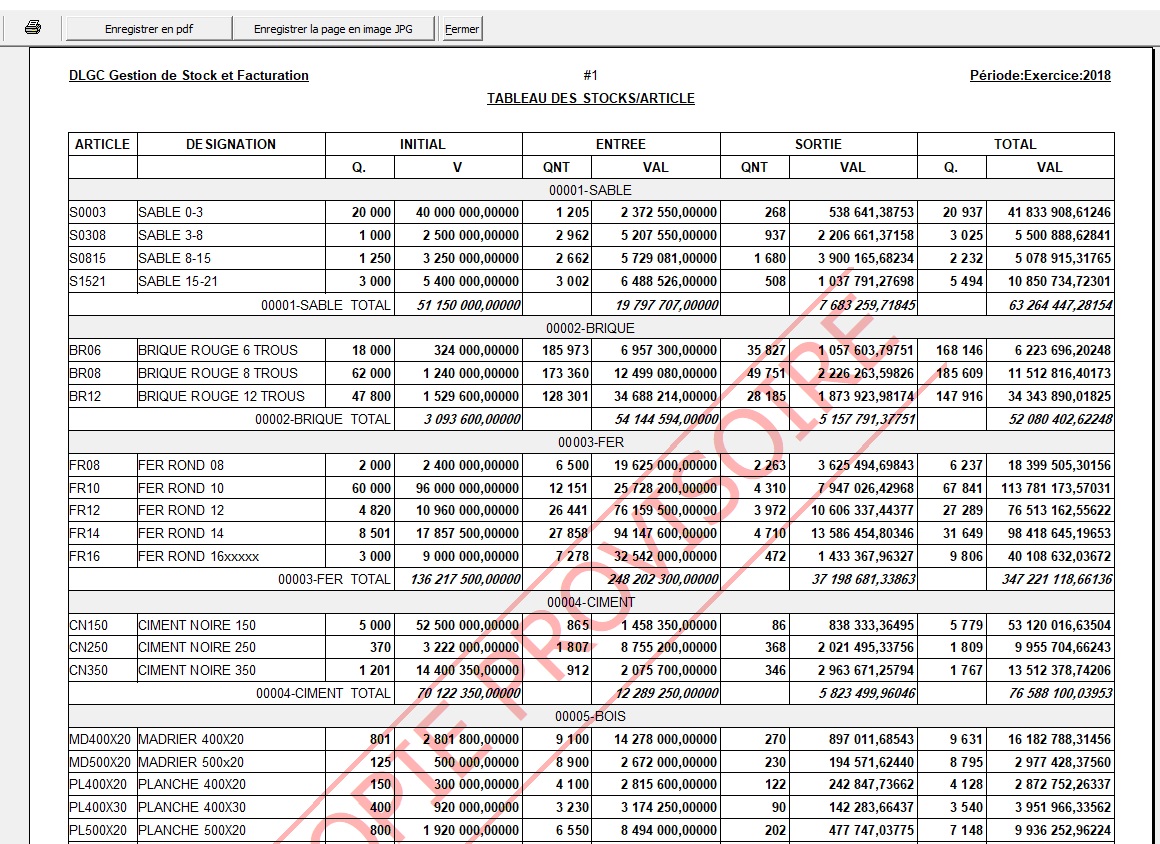Click the S0308 total value 5 500 888,62841
The width and height of the screenshot is (1160, 844).
[1063, 235]
